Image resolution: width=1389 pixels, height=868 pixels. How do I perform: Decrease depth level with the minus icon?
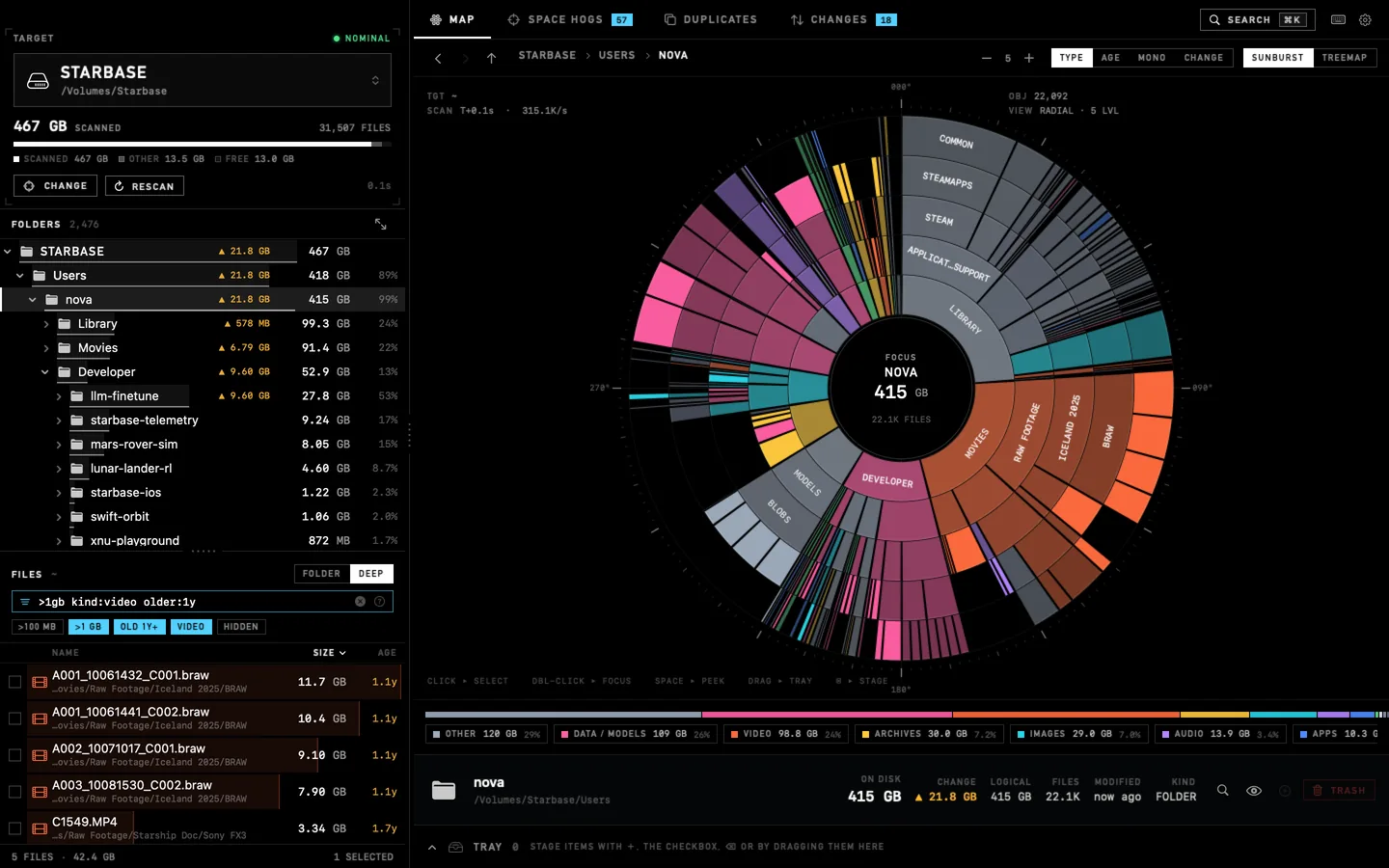pos(986,58)
